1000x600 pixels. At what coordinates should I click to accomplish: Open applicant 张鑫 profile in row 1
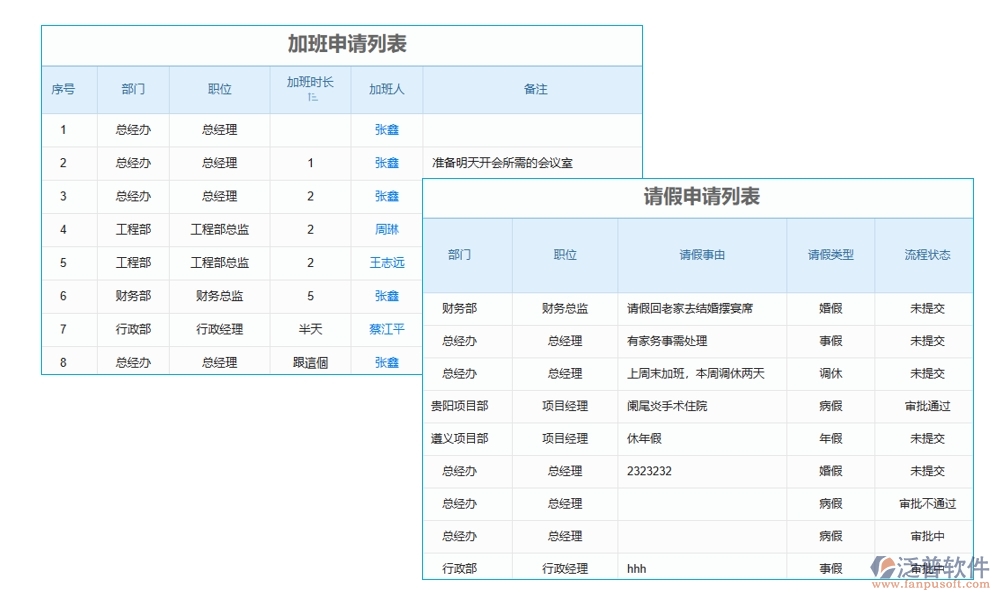tap(386, 129)
